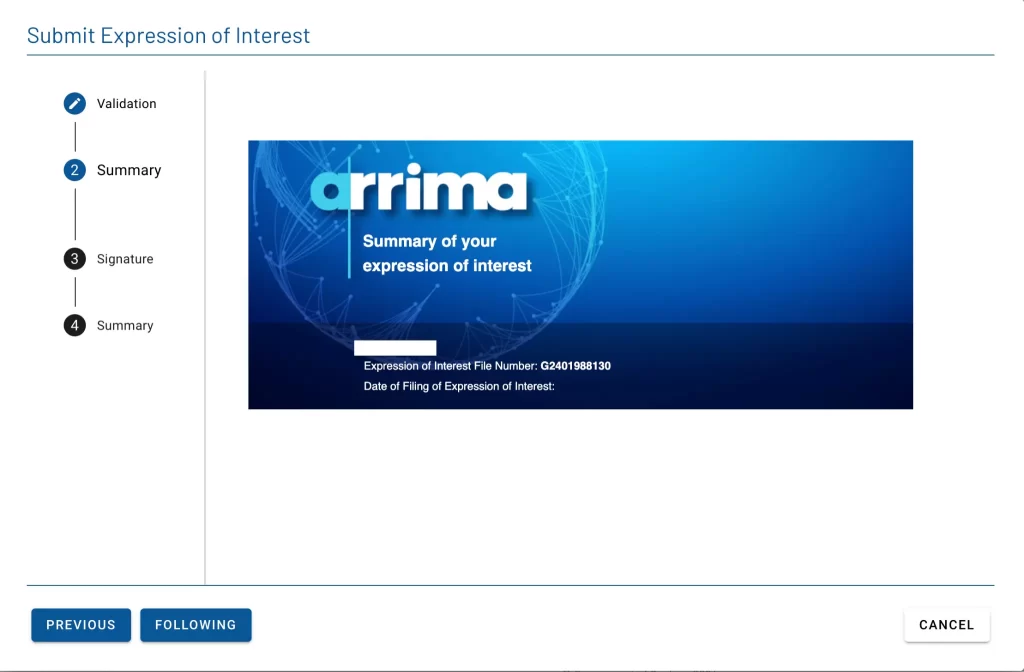Image resolution: width=1024 pixels, height=672 pixels.
Task: Click the Submit Expression of Interest heading
Action: point(168,35)
